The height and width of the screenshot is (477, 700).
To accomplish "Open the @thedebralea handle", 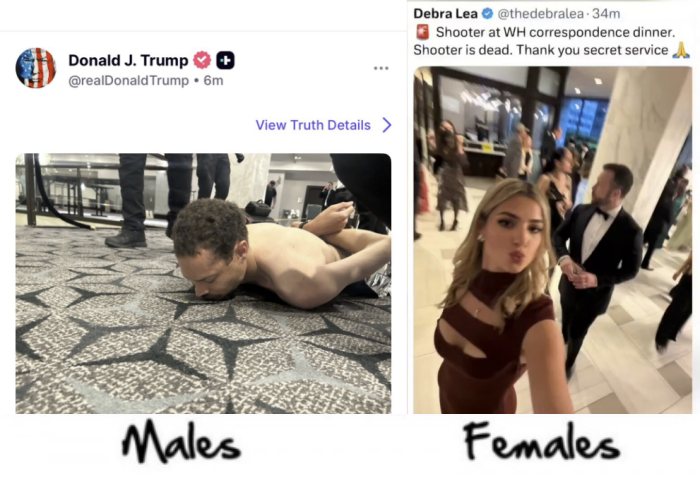I will point(541,14).
